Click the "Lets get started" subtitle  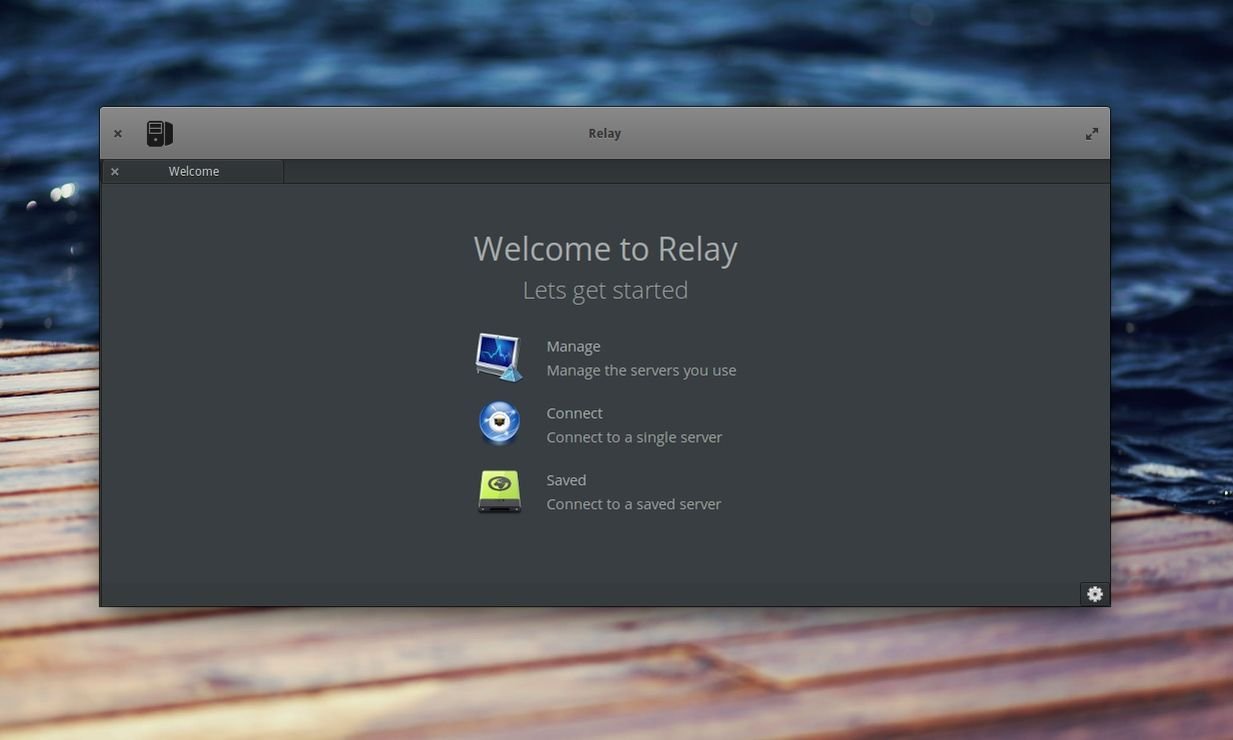(605, 290)
